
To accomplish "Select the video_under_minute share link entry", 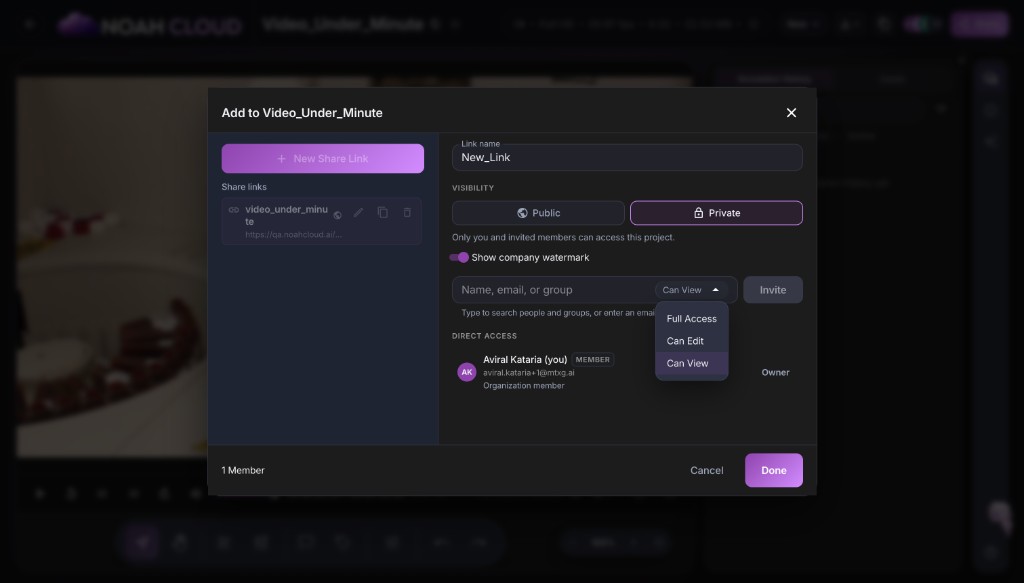I will coord(321,221).
